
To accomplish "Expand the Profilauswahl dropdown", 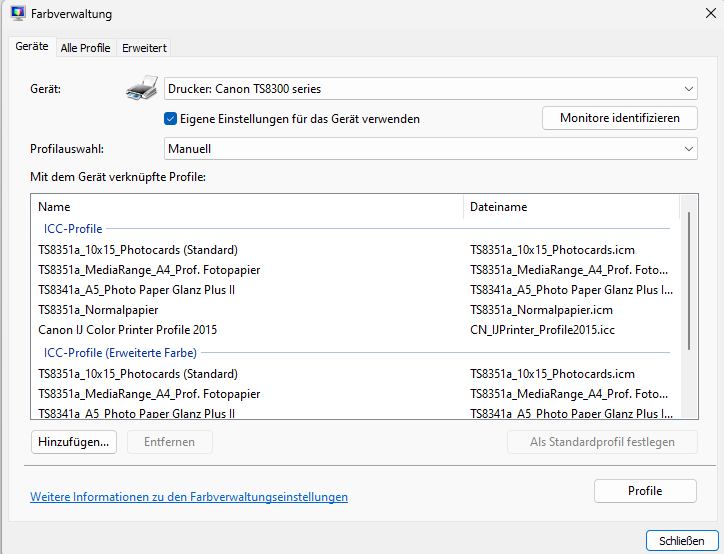I will coord(430,149).
